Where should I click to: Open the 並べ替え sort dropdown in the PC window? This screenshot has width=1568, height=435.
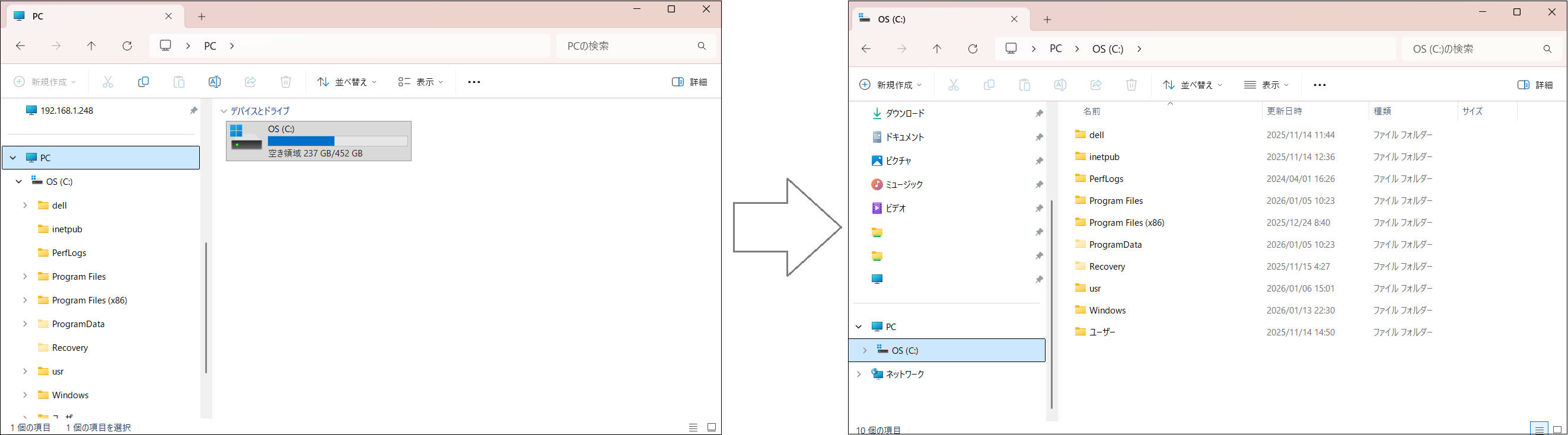347,82
